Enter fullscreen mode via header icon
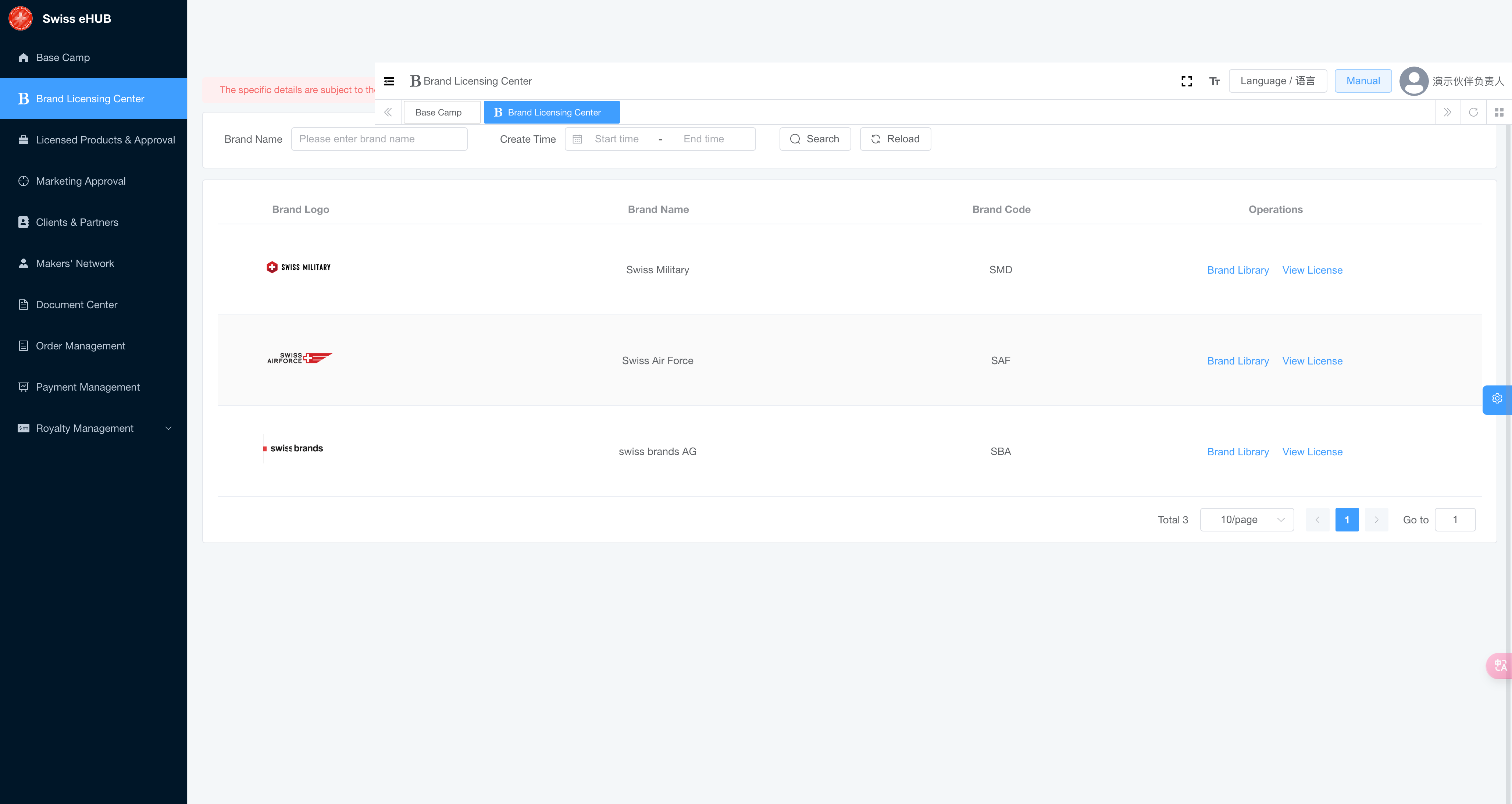The width and height of the screenshot is (1512, 804). pyautogui.click(x=1186, y=81)
